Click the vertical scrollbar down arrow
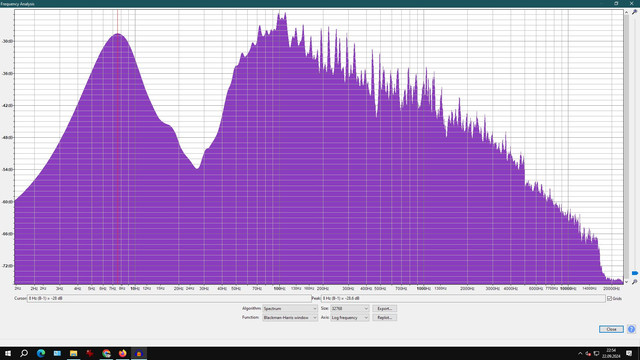Image resolution: width=640 pixels, height=360 pixels. 626,282
